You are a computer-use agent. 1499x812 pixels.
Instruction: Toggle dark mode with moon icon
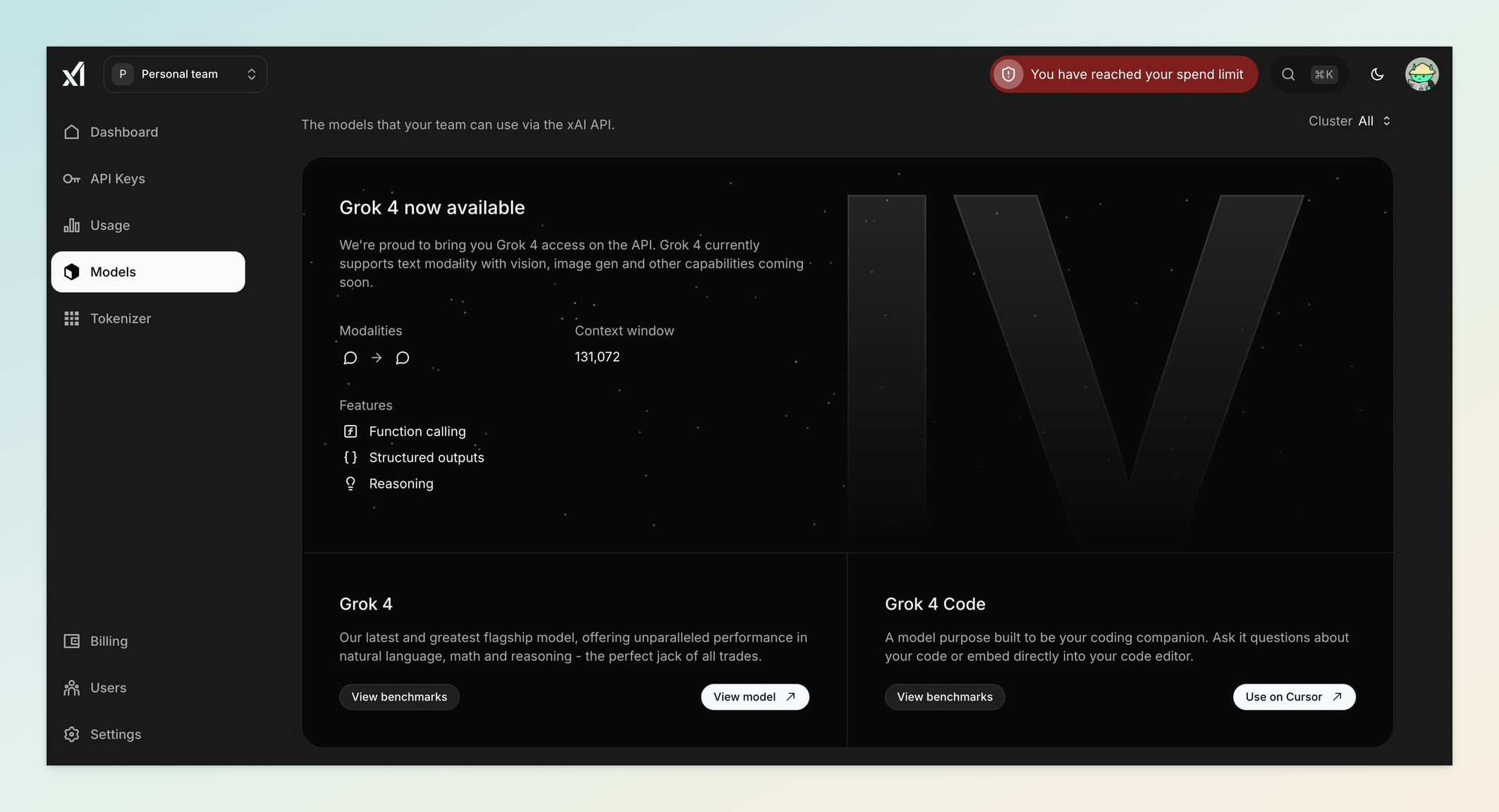coord(1376,74)
